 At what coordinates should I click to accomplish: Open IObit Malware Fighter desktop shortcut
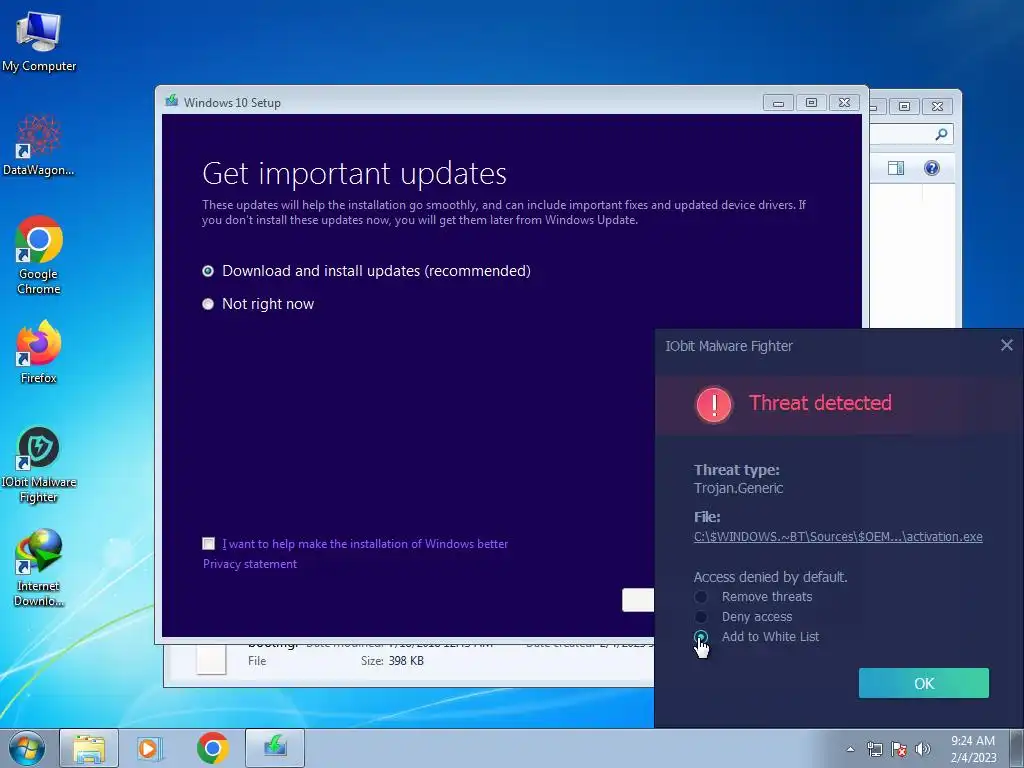pyautogui.click(x=39, y=465)
